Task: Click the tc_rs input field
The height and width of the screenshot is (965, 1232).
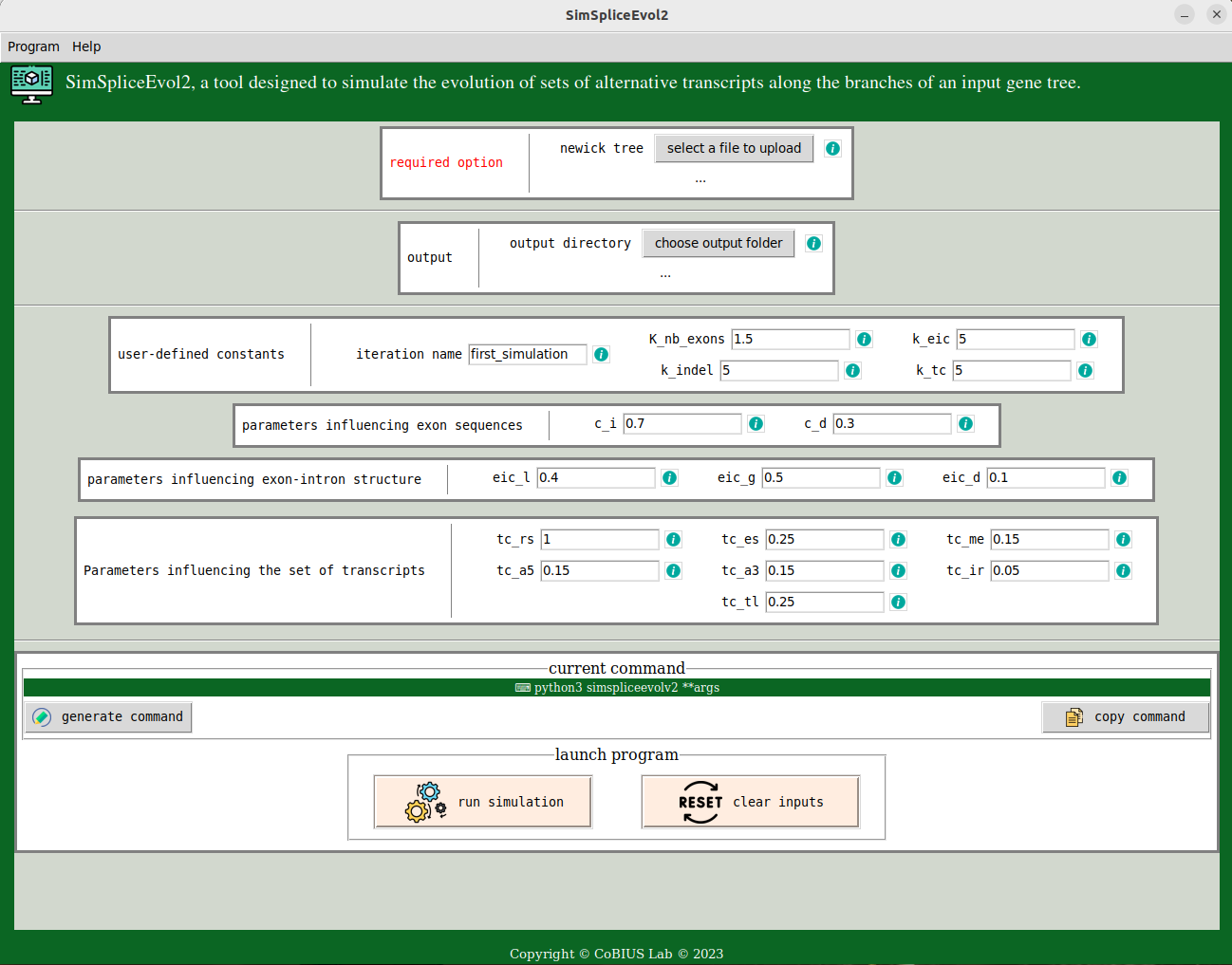Action: click(600, 539)
